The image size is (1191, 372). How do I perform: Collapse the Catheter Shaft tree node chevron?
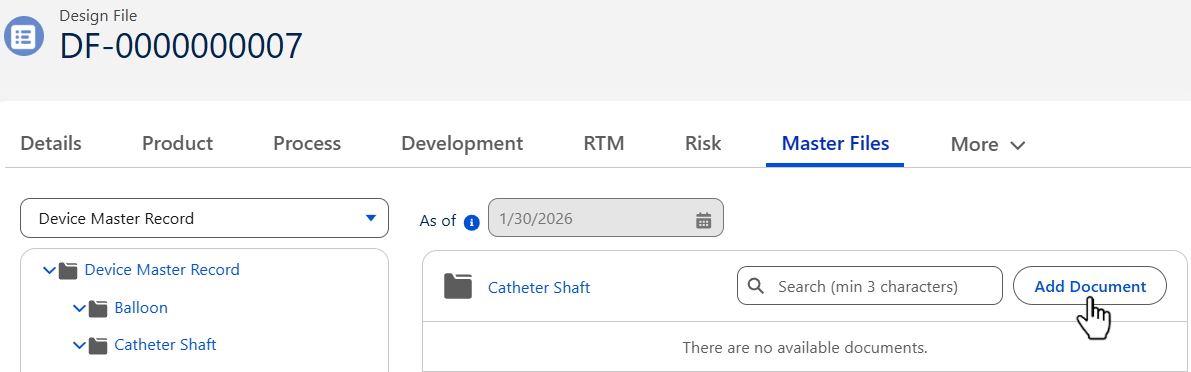tap(79, 345)
